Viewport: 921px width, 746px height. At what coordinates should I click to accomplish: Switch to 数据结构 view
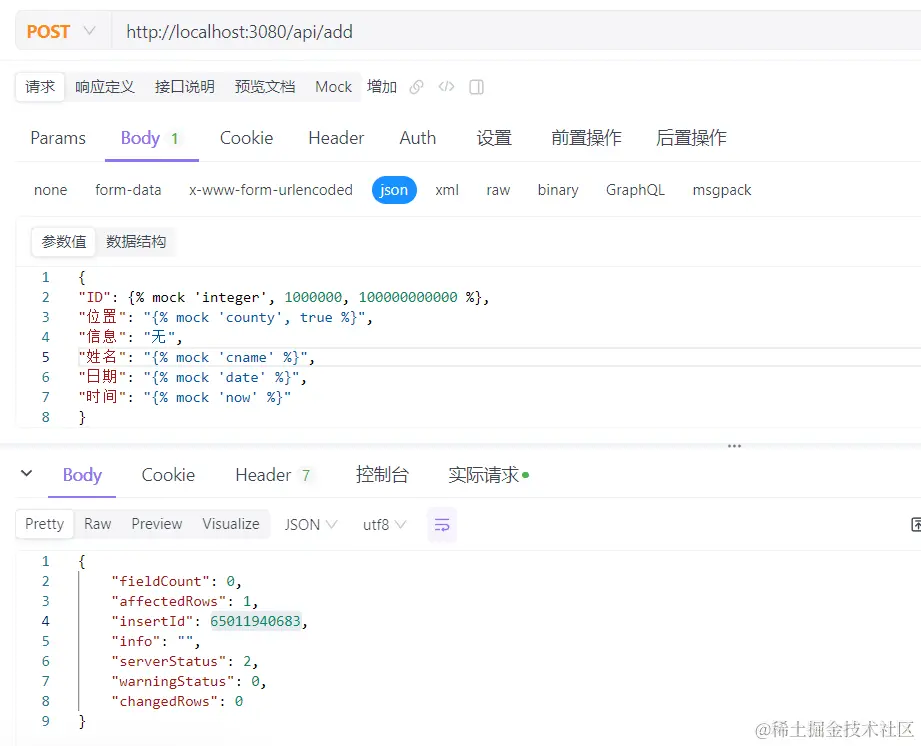pyautogui.click(x=136, y=242)
